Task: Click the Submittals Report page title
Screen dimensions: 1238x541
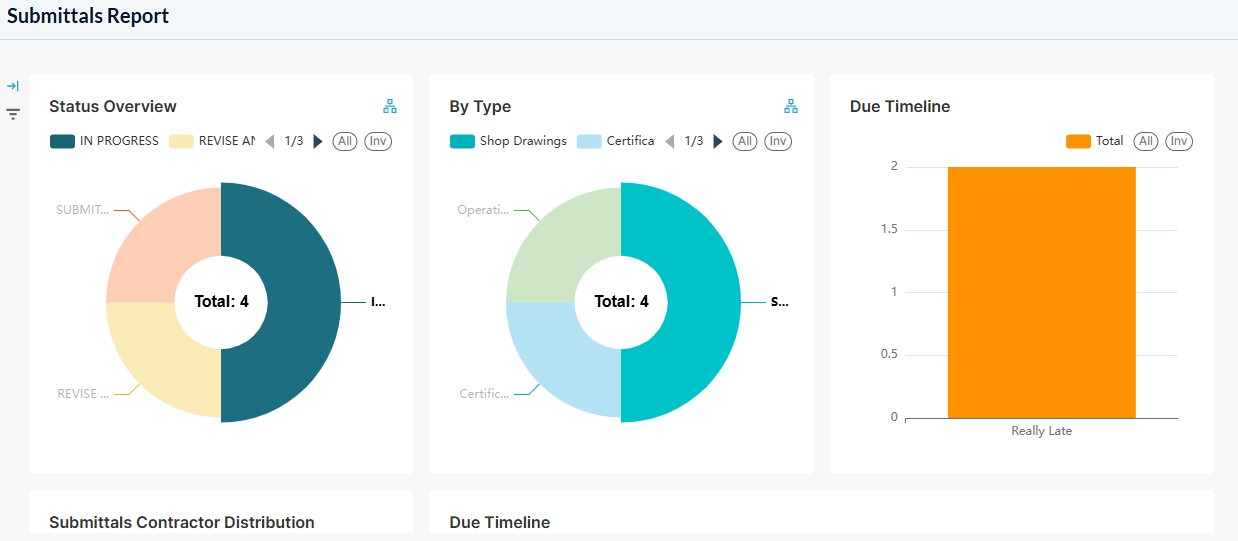Action: pyautogui.click(x=88, y=16)
